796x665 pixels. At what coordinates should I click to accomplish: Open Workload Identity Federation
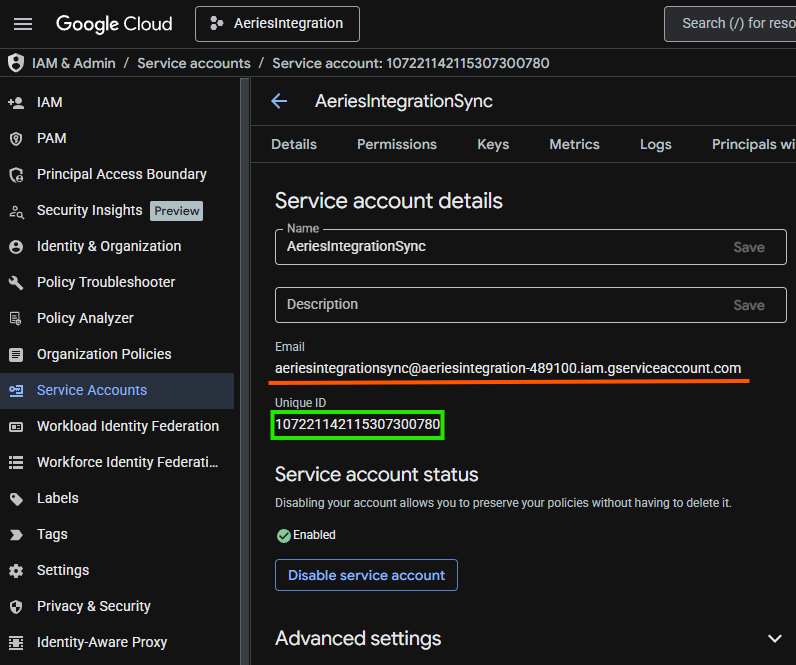(x=128, y=427)
